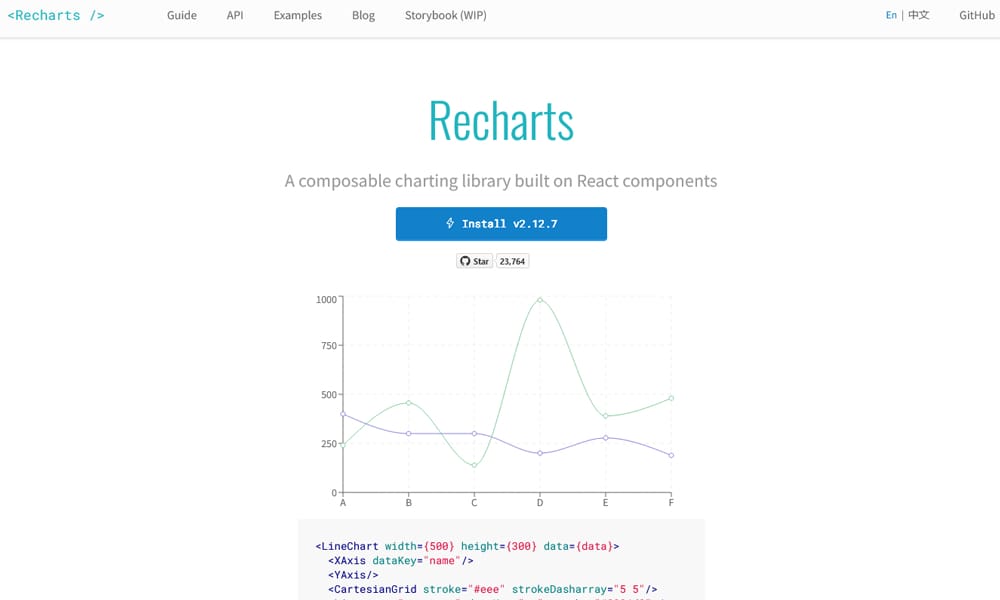This screenshot has height=600, width=1000.
Task: Open the GitHub link in navbar
Action: click(976, 16)
